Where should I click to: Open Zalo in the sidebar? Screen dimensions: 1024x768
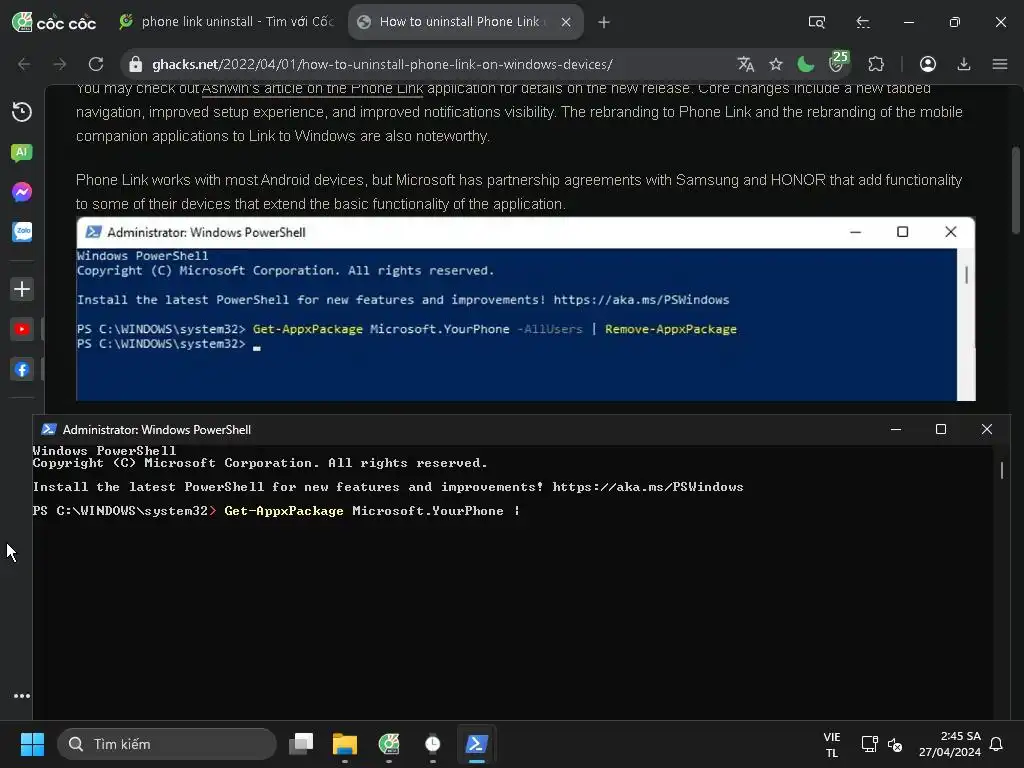(22, 232)
